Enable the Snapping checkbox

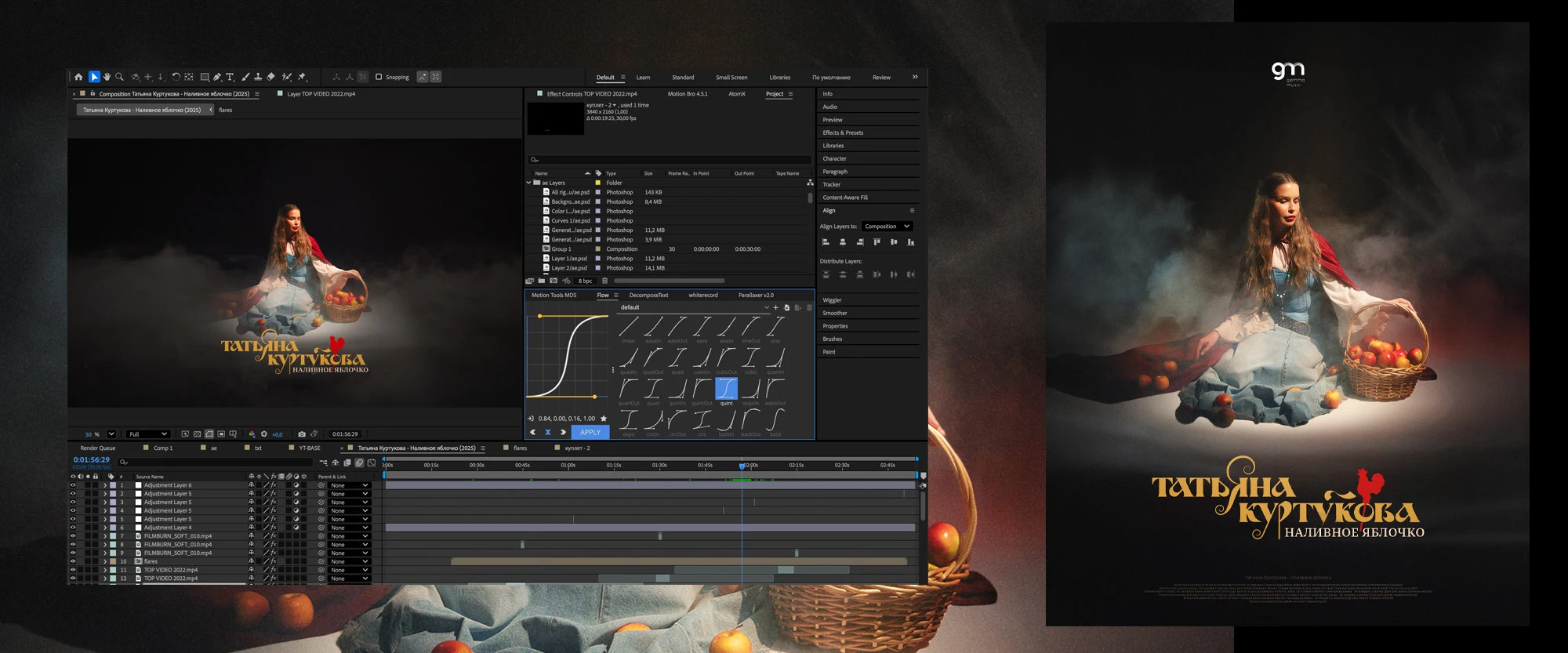pyautogui.click(x=379, y=77)
